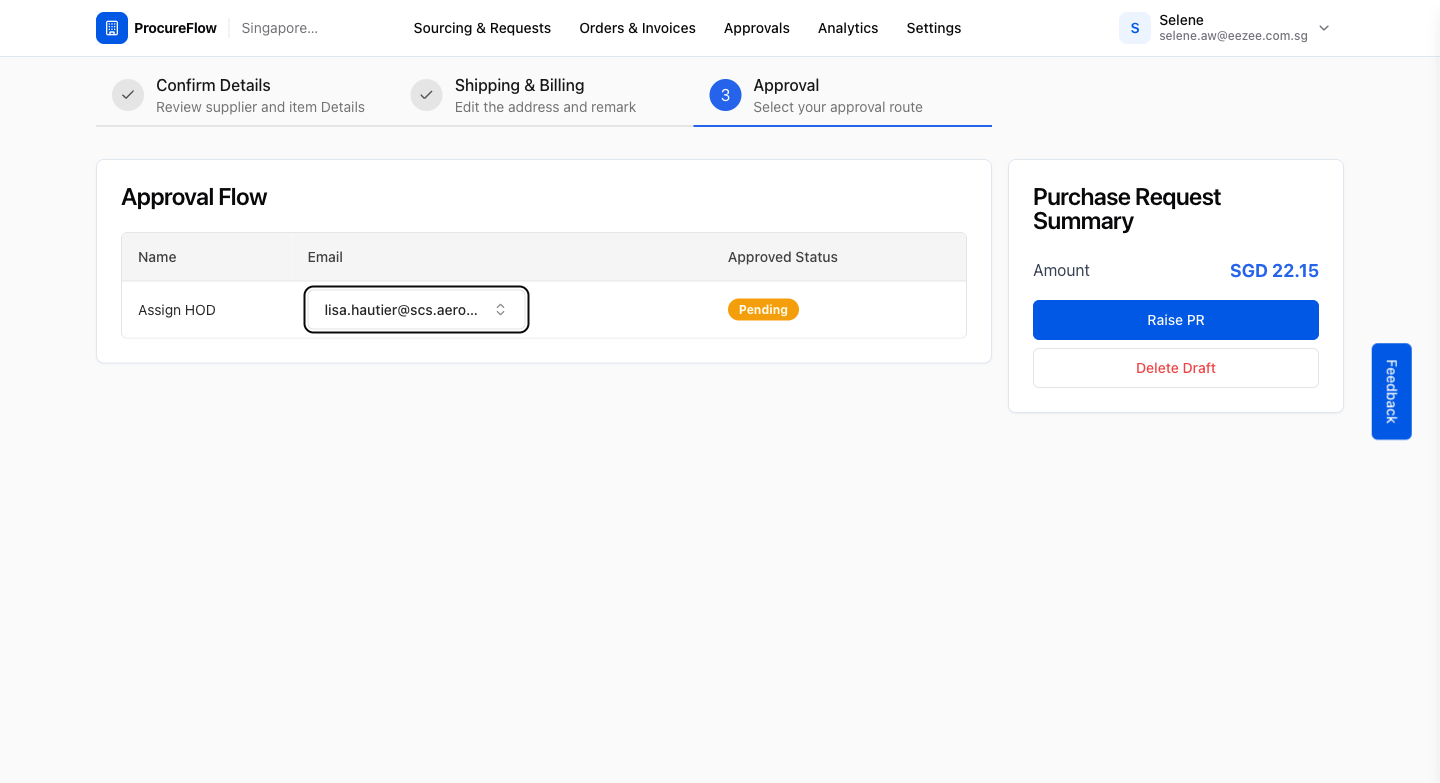Viewport: 1440px width, 783px height.
Task: Click the Assign HOD cell
Action: click(177, 310)
